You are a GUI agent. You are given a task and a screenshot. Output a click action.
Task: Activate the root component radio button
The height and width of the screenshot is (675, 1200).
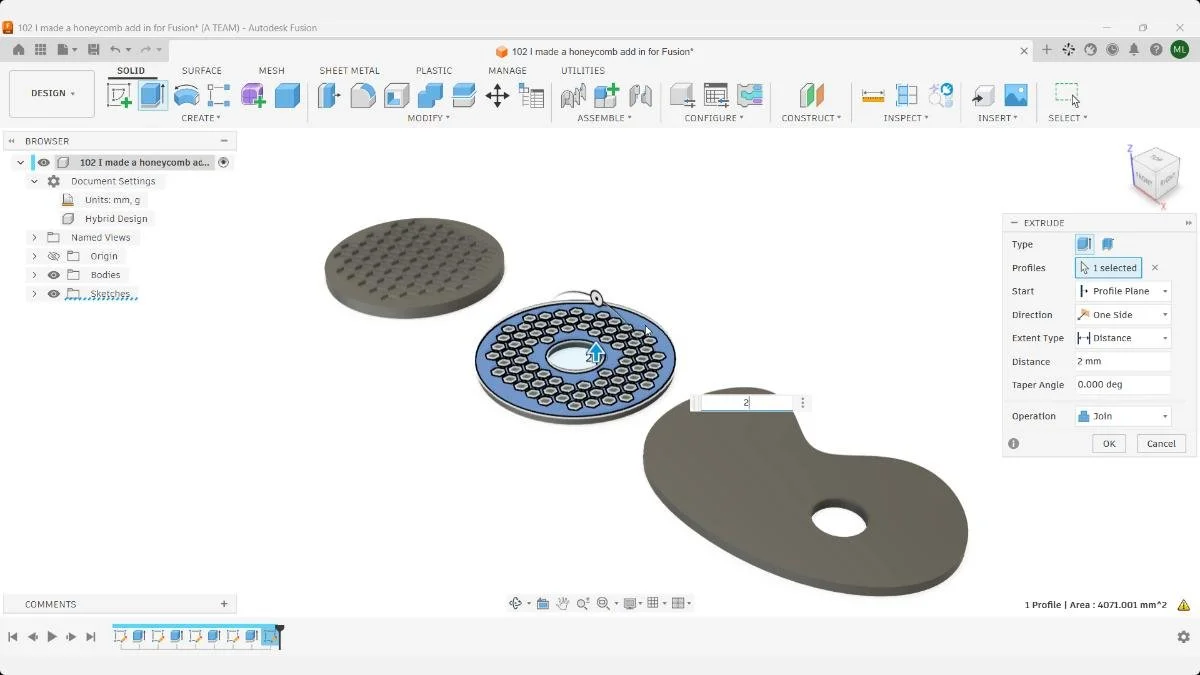pyautogui.click(x=224, y=162)
